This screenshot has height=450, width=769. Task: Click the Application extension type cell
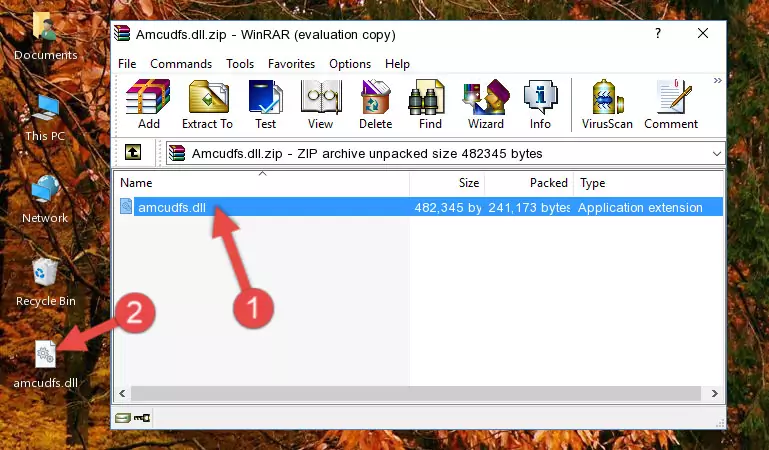point(640,207)
